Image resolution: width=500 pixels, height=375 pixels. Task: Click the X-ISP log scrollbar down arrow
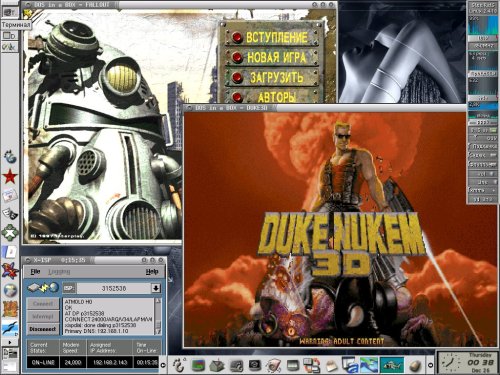(x=158, y=332)
